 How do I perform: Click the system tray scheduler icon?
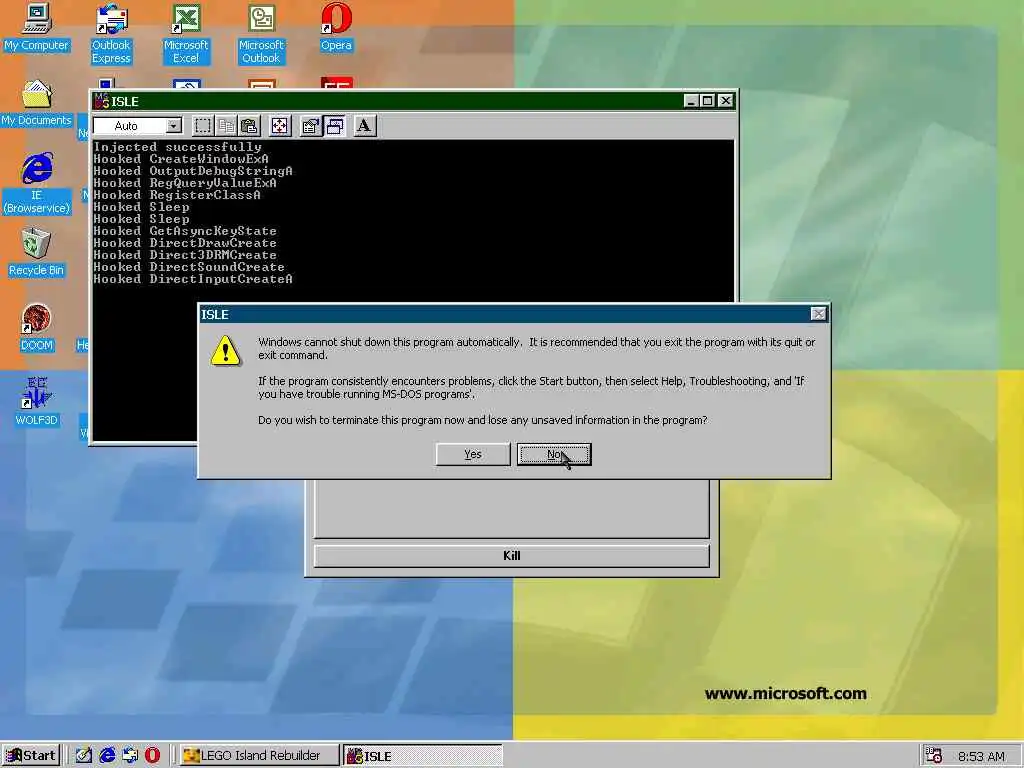tap(934, 756)
